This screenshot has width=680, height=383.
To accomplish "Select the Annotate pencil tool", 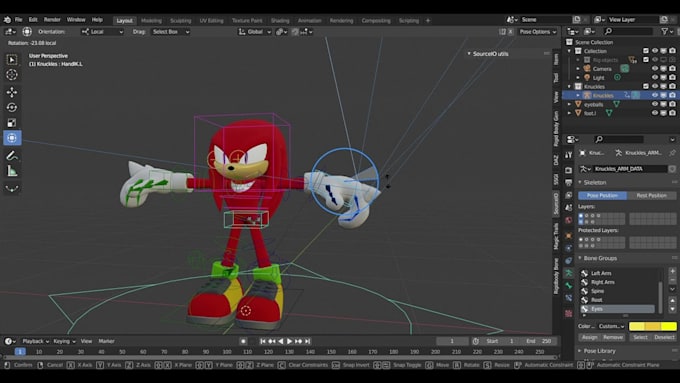I will [x=12, y=156].
